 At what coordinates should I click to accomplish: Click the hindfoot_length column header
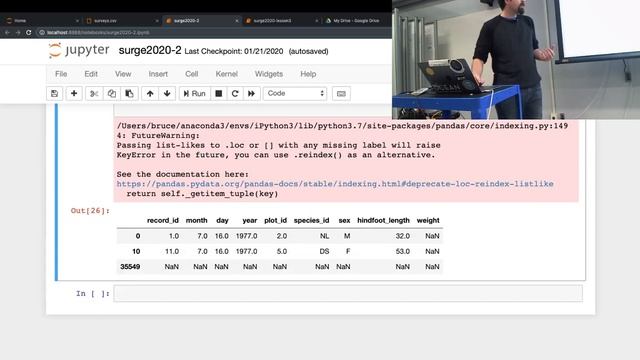tap(383, 220)
